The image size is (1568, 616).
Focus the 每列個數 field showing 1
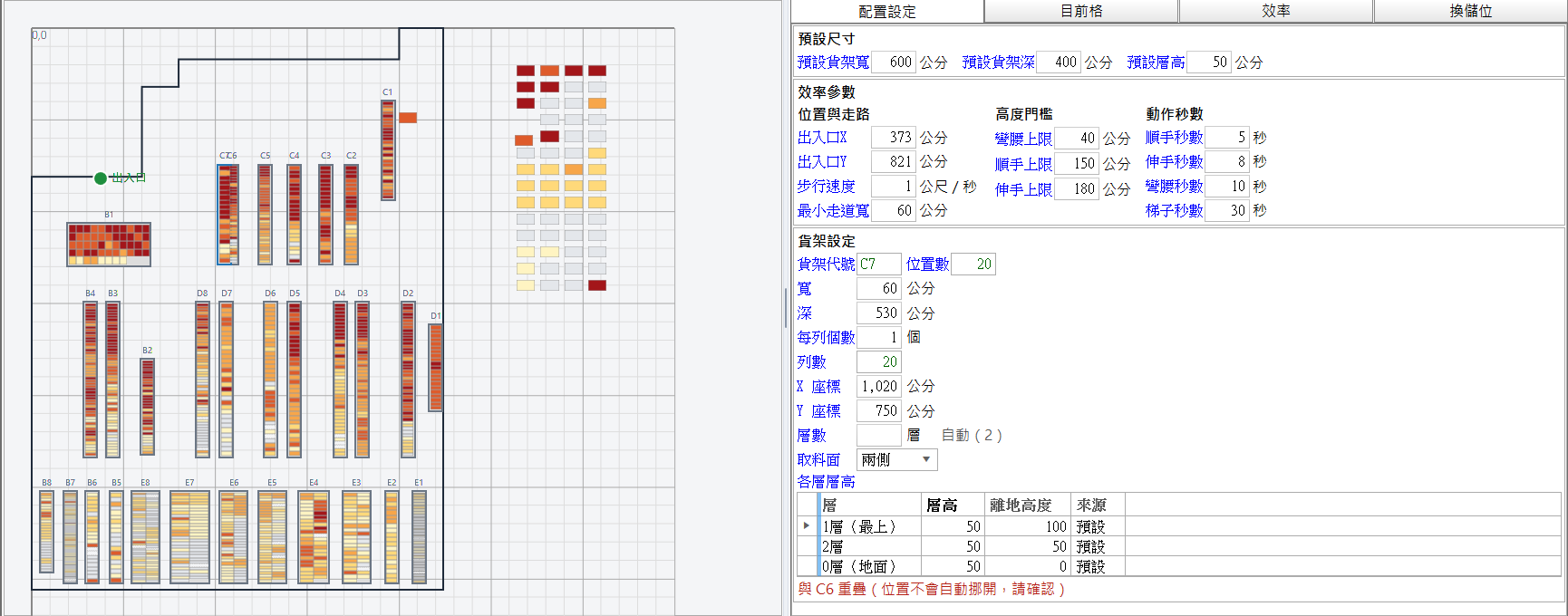[878, 337]
